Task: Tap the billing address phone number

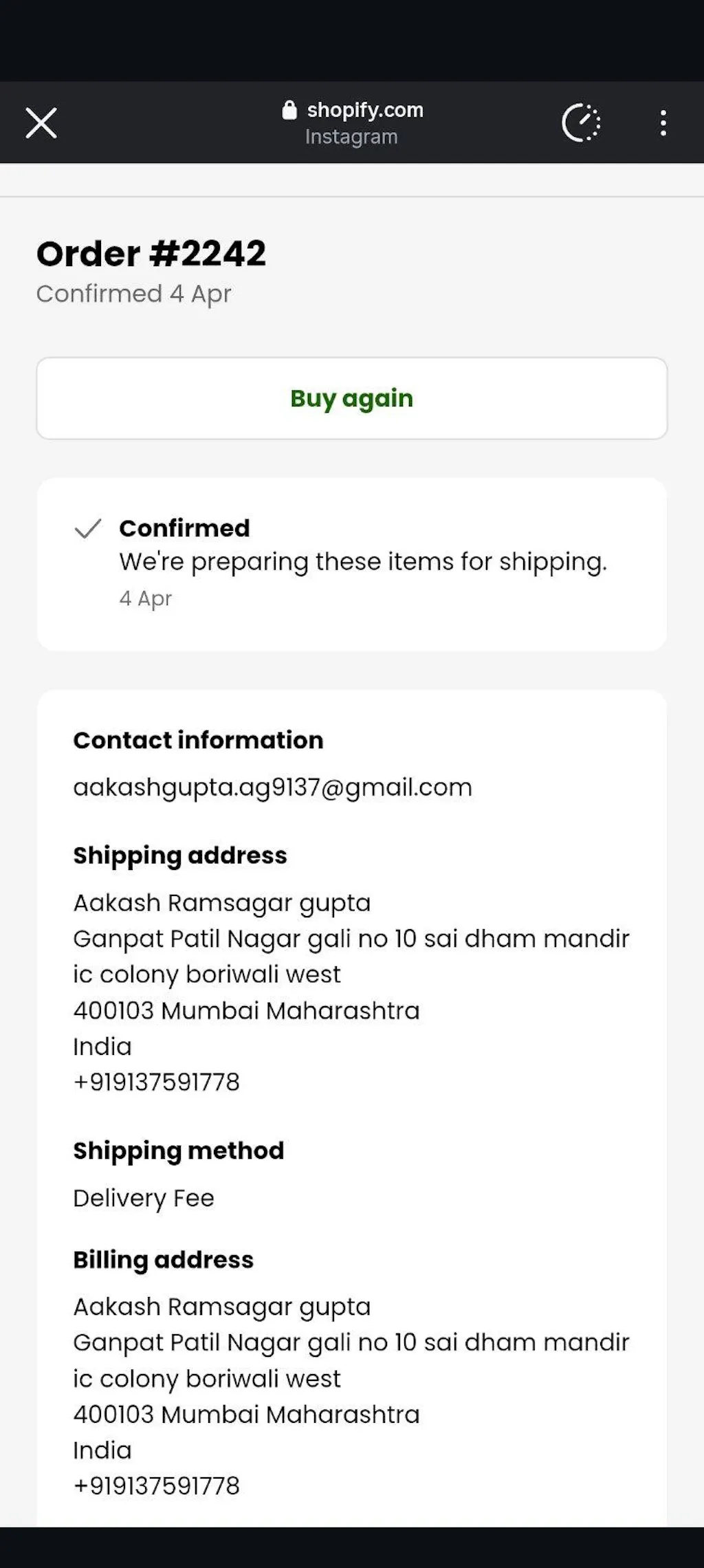Action: tap(157, 1485)
